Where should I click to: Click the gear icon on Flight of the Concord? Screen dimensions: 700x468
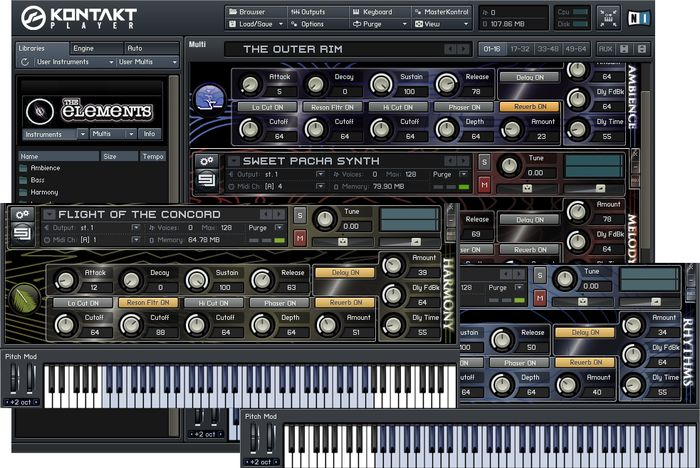[22, 214]
